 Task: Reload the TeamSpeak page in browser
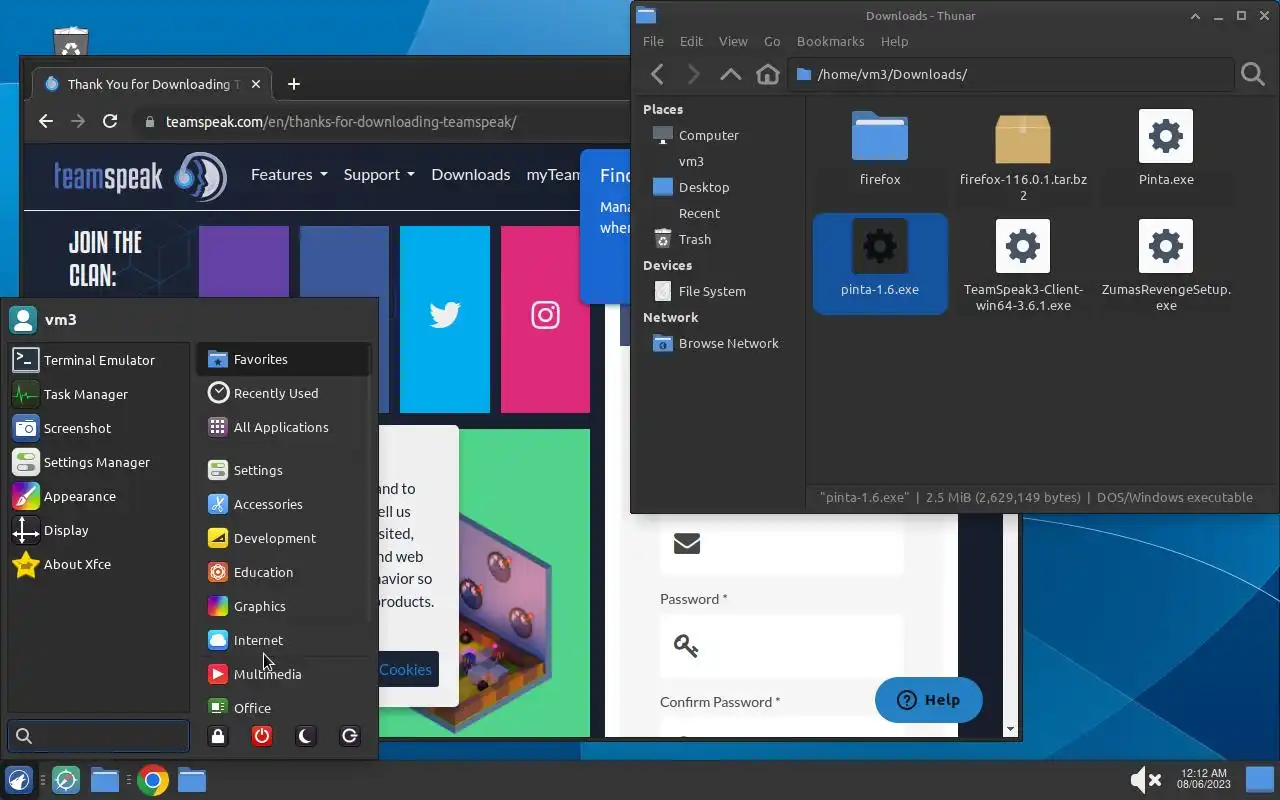click(x=110, y=121)
